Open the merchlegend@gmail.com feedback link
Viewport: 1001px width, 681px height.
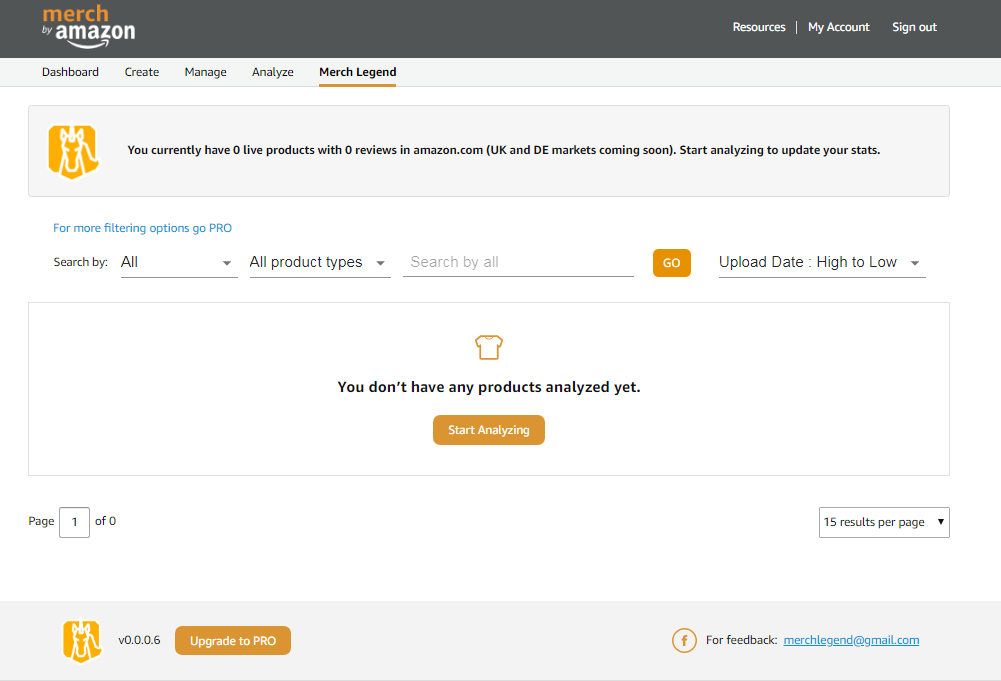pos(851,640)
